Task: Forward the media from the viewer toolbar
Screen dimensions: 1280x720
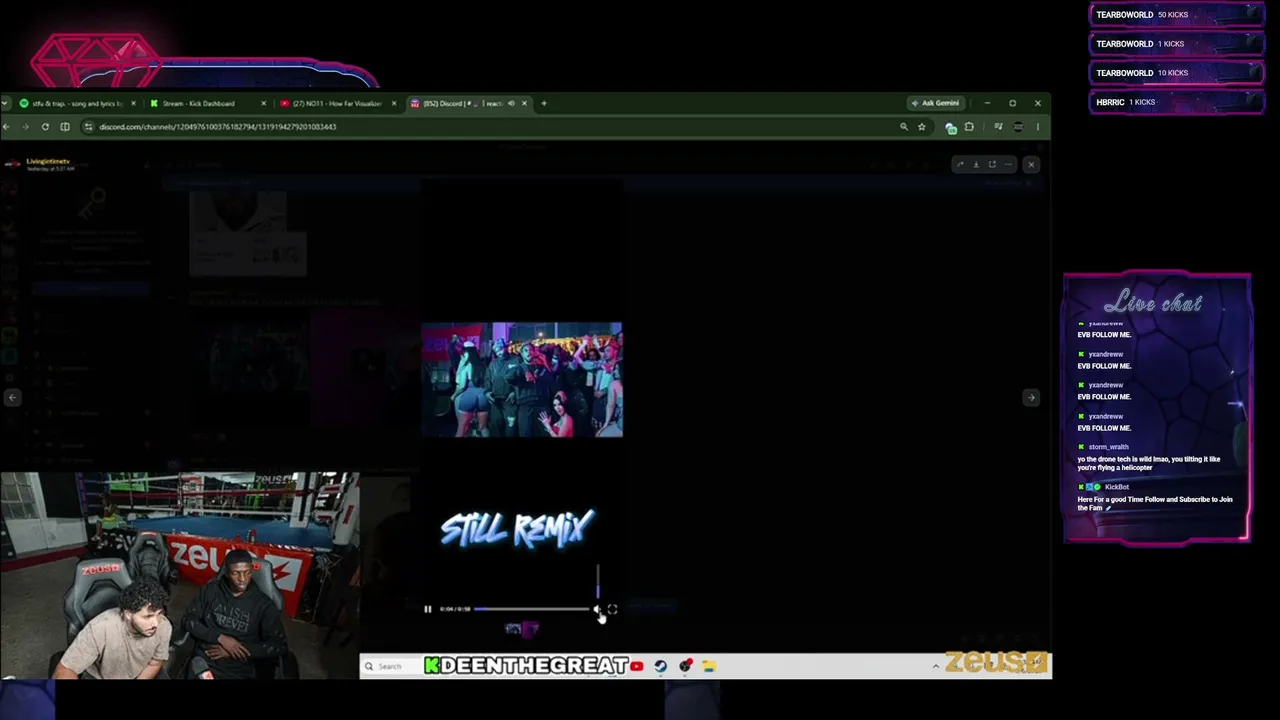Action: pyautogui.click(x=960, y=165)
